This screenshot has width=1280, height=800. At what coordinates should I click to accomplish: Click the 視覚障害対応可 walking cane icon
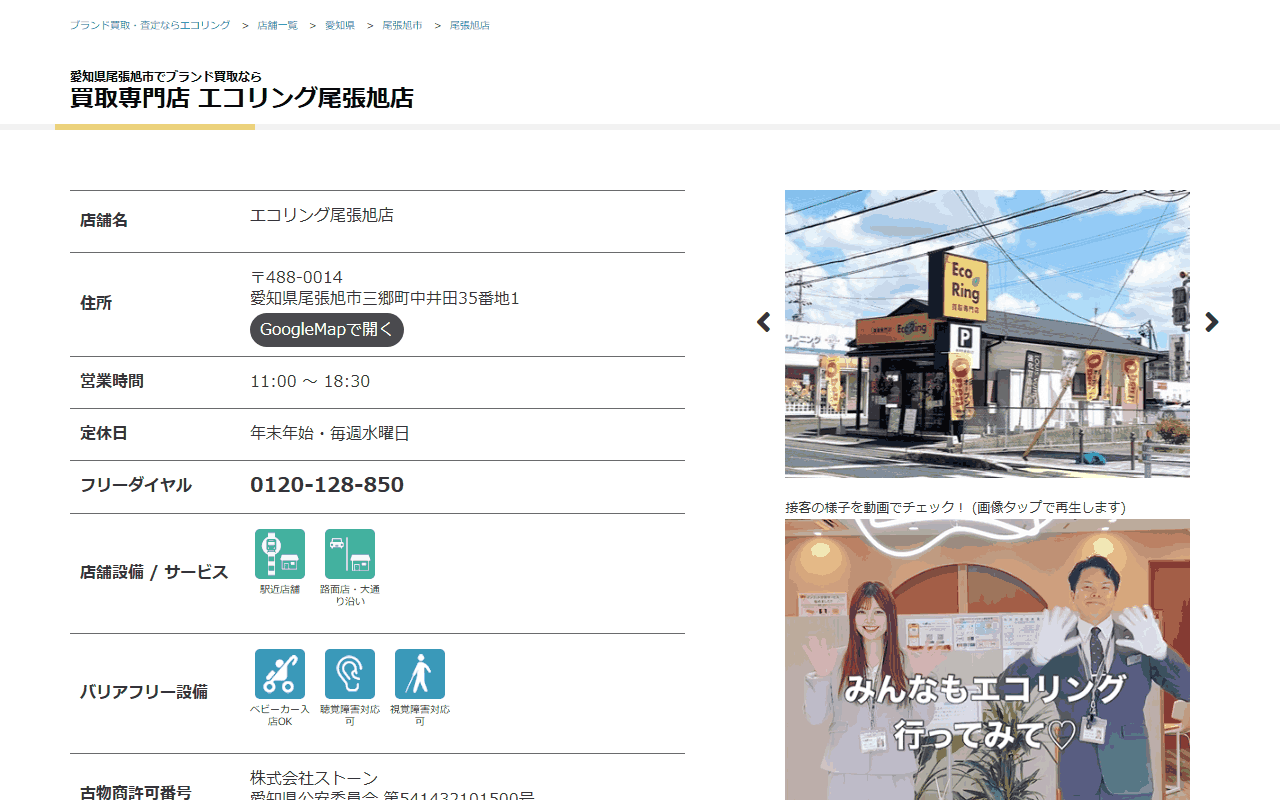click(420, 674)
